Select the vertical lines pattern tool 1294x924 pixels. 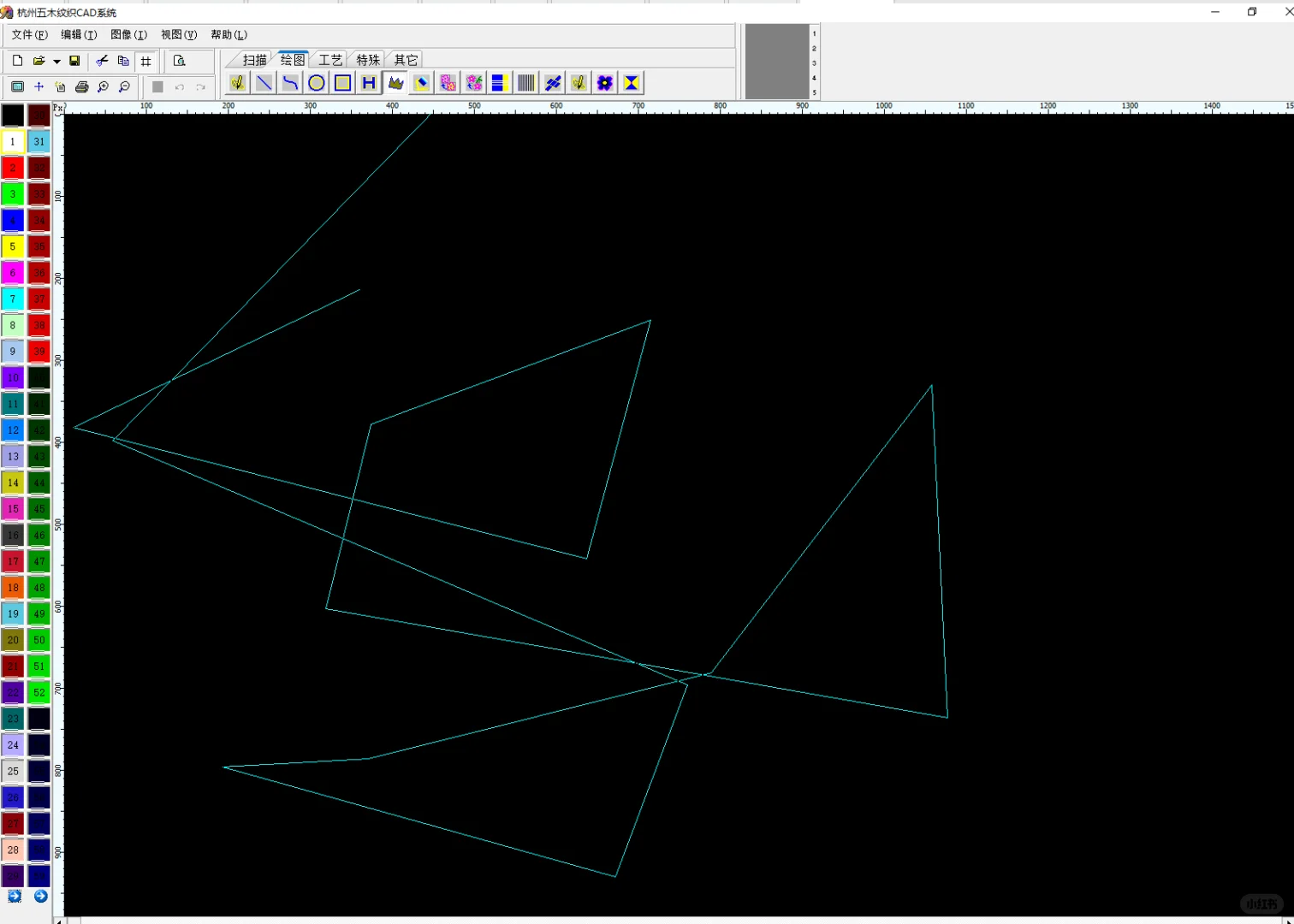coord(526,83)
